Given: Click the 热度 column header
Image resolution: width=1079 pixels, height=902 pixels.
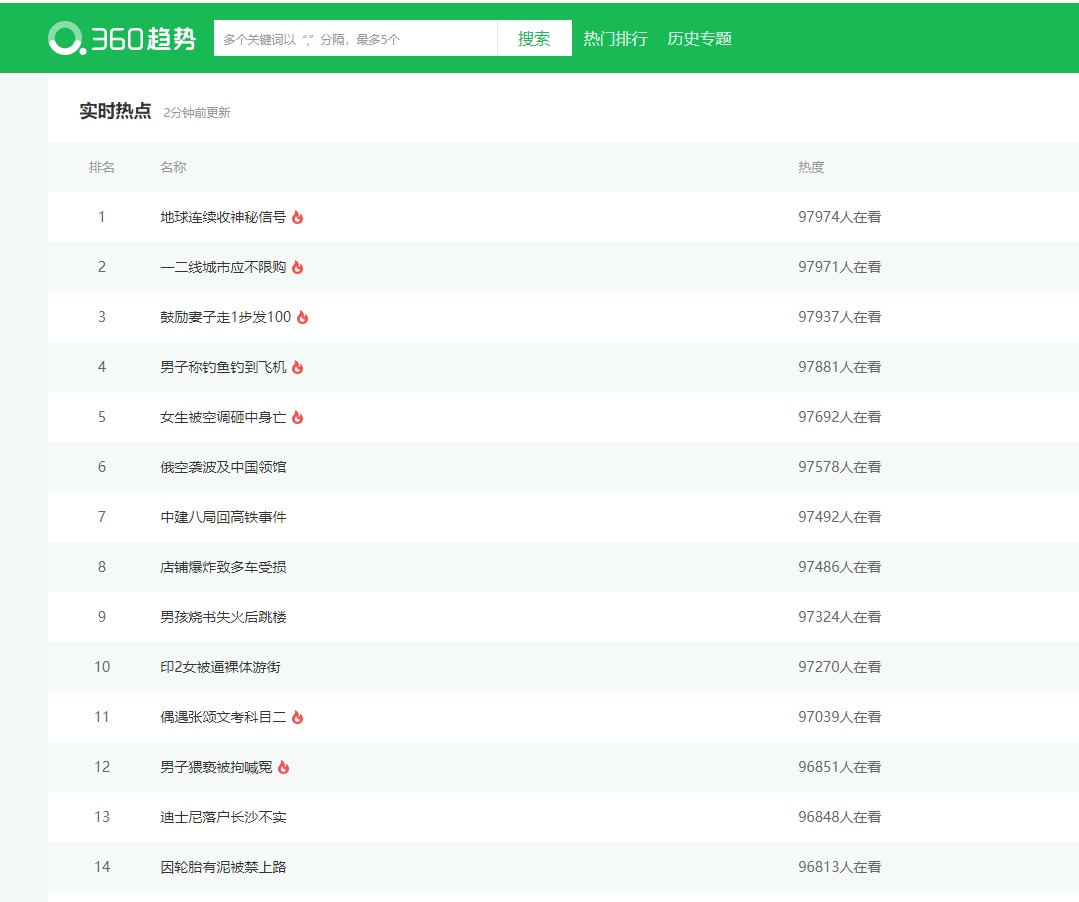Looking at the screenshot, I should pos(811,167).
